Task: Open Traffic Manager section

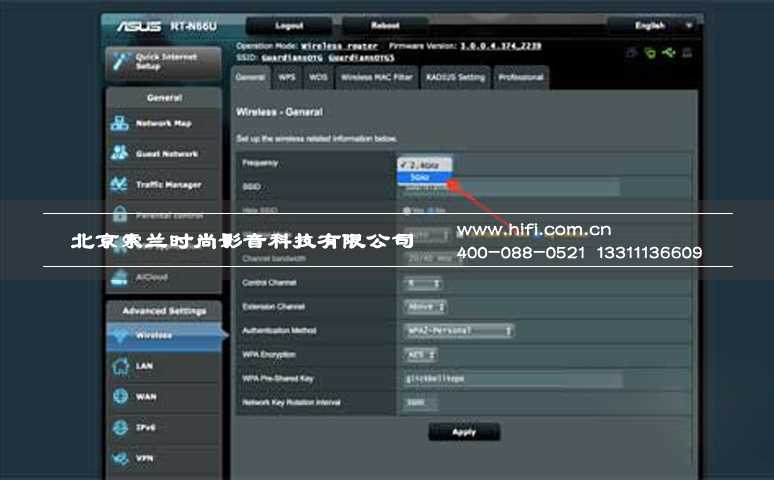Action: tap(163, 185)
